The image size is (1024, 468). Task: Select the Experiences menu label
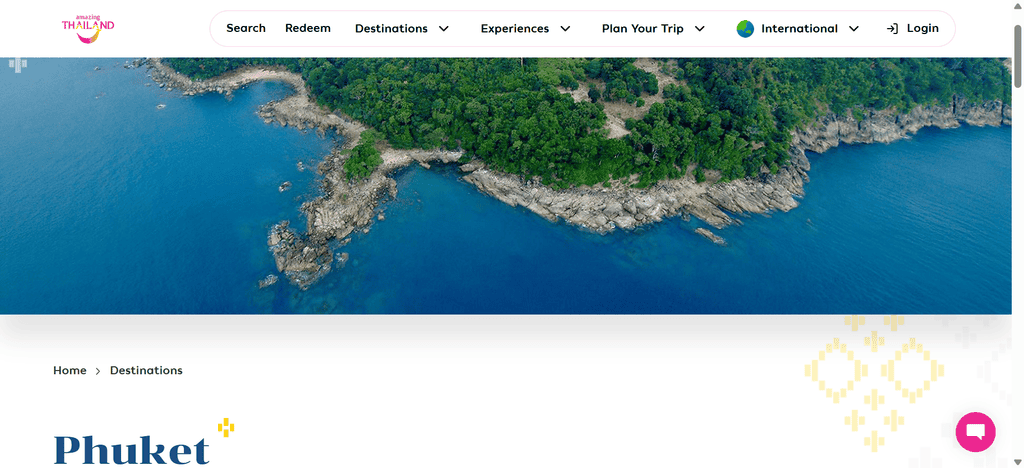point(515,29)
